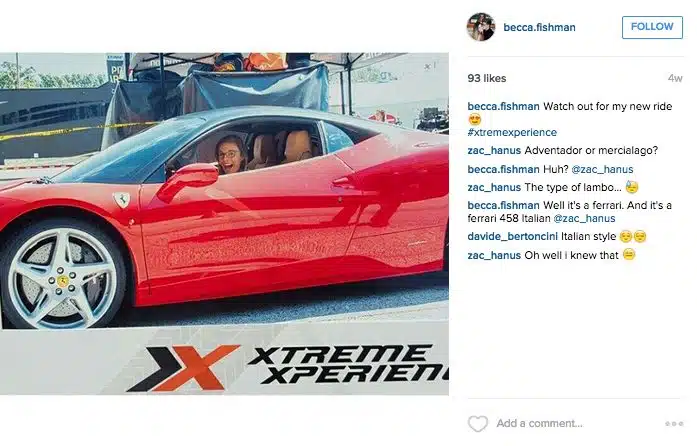Open the #xtremexperience hashtag
The image size is (697, 446).
pyautogui.click(x=512, y=133)
